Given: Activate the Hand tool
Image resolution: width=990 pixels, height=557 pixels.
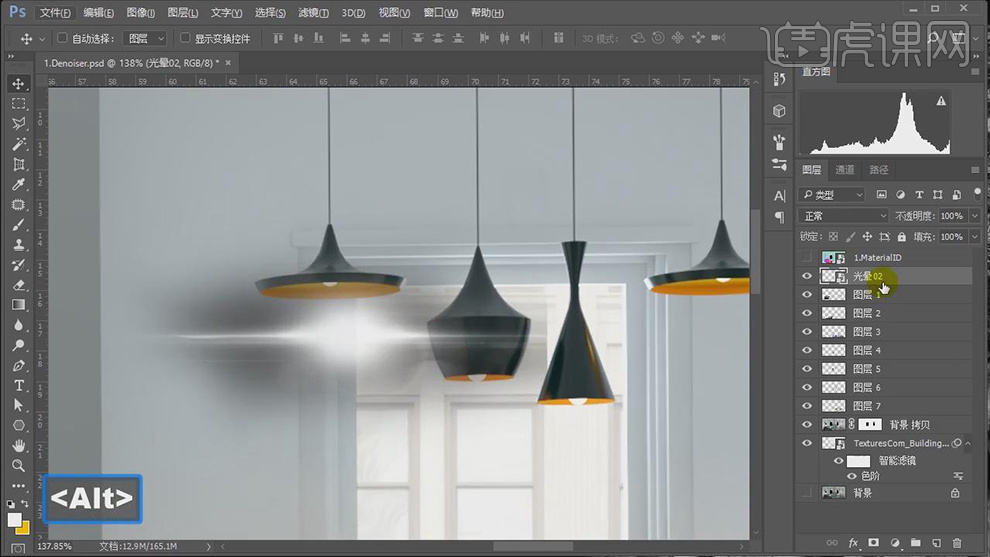Looking at the screenshot, I should point(18,445).
